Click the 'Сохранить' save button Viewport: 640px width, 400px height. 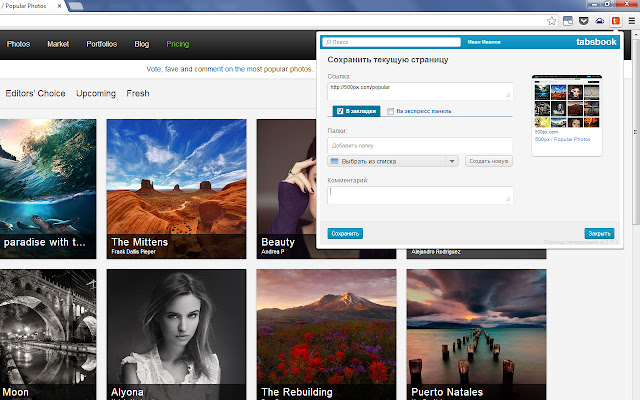tap(345, 233)
